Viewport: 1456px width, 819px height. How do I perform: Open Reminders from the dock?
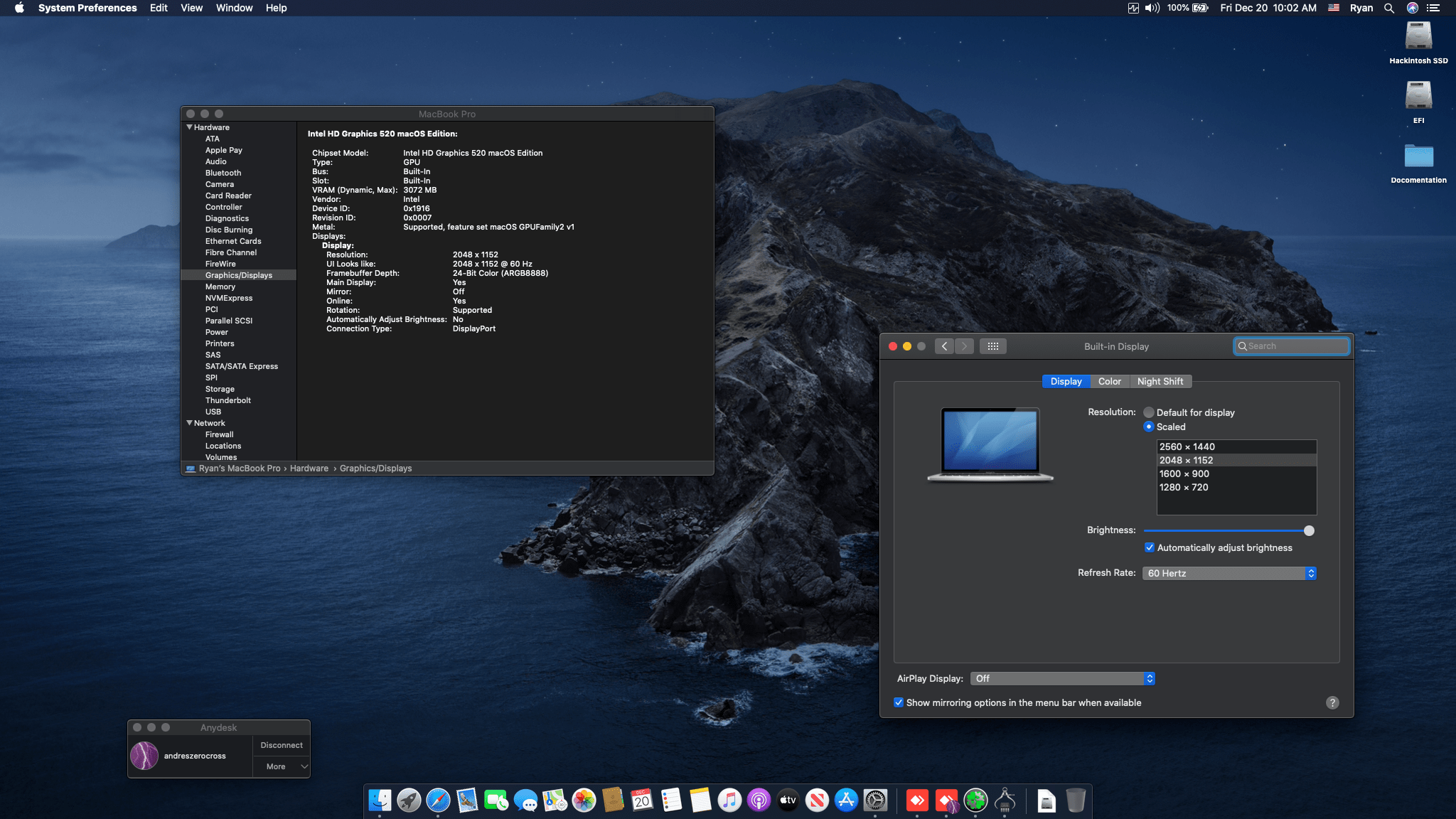[x=671, y=801]
